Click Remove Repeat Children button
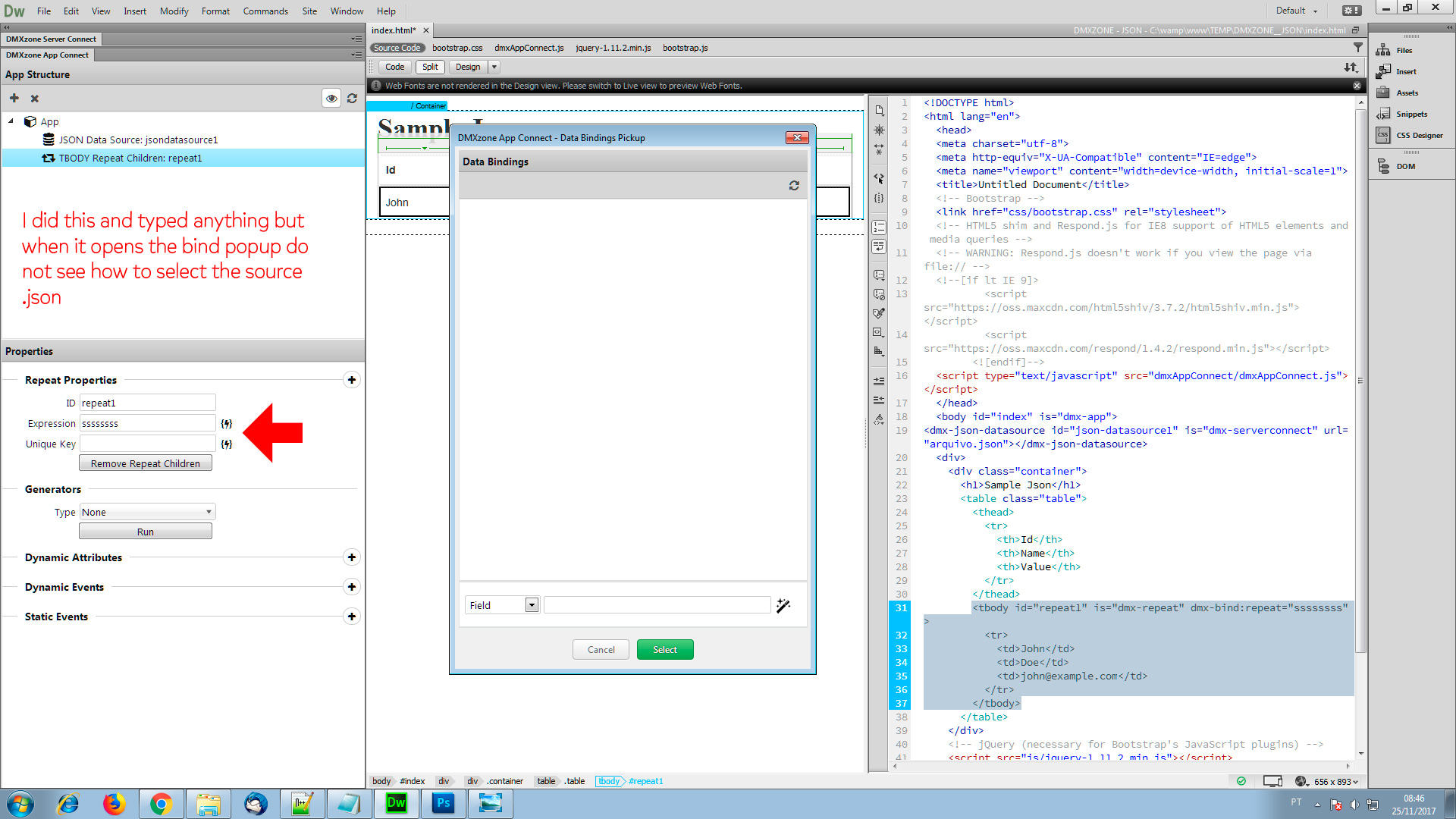1456x819 pixels. (x=146, y=463)
